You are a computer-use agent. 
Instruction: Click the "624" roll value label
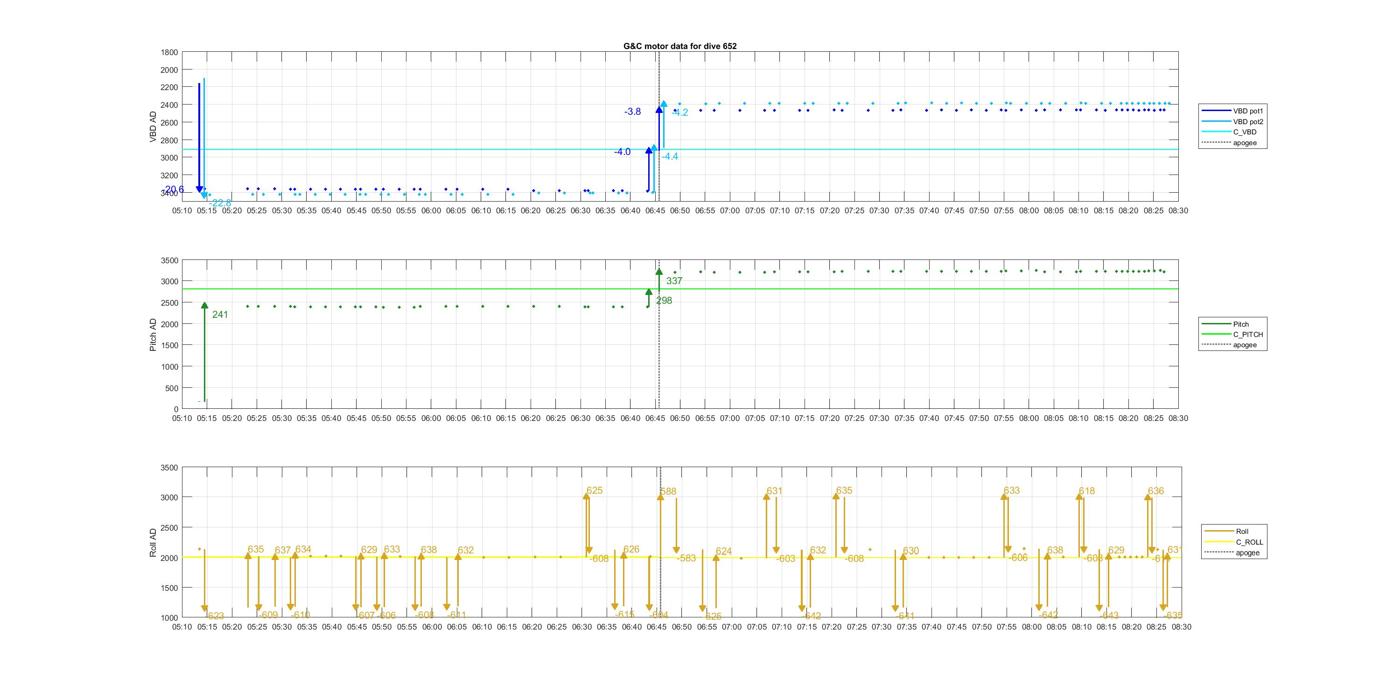click(723, 552)
